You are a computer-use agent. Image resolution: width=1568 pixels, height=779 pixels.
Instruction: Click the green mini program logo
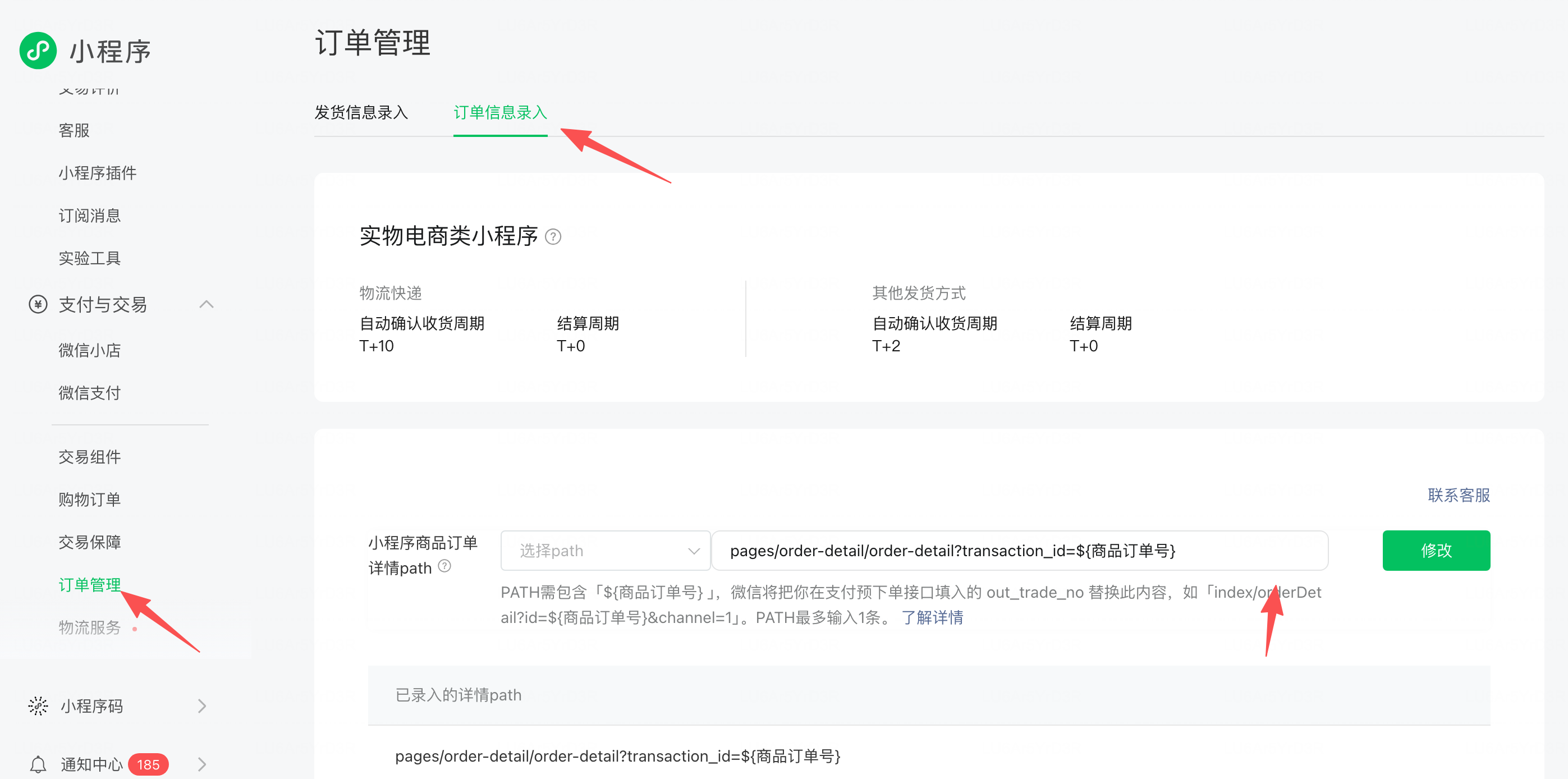tap(38, 51)
